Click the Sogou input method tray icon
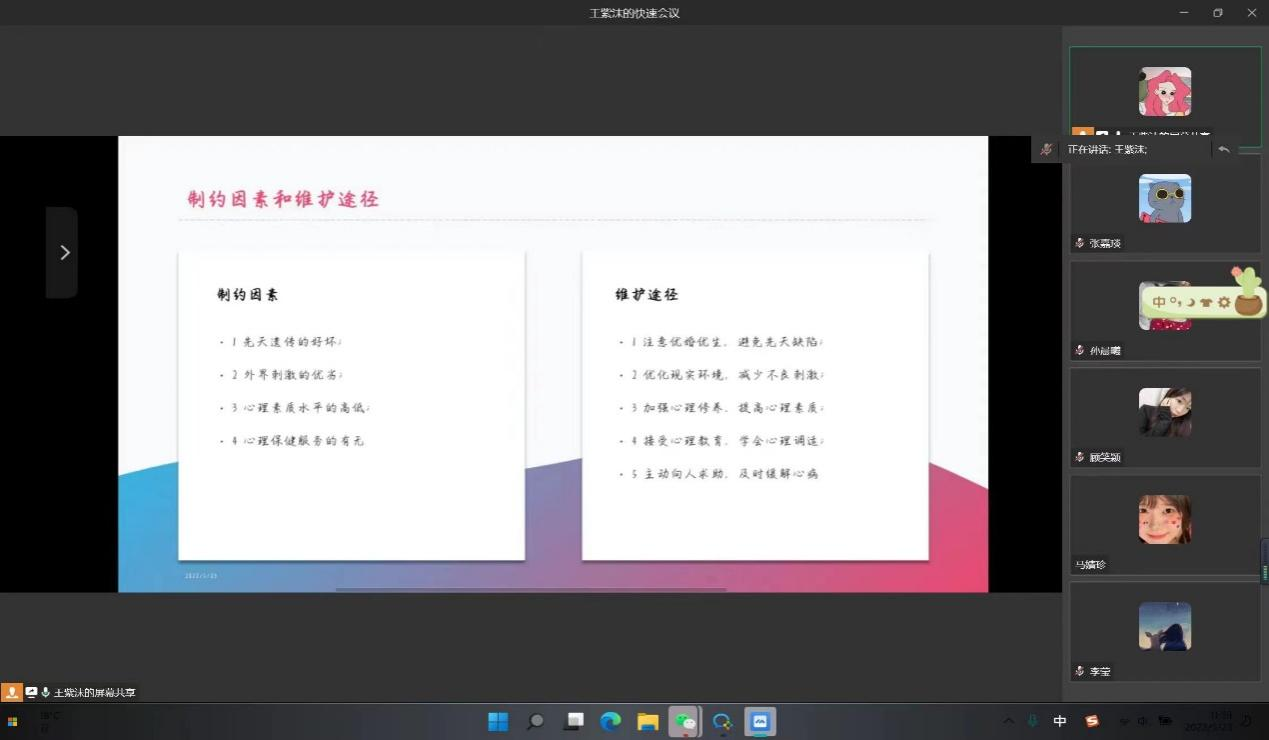Screen dimensions: 1269x740 click(1092, 721)
